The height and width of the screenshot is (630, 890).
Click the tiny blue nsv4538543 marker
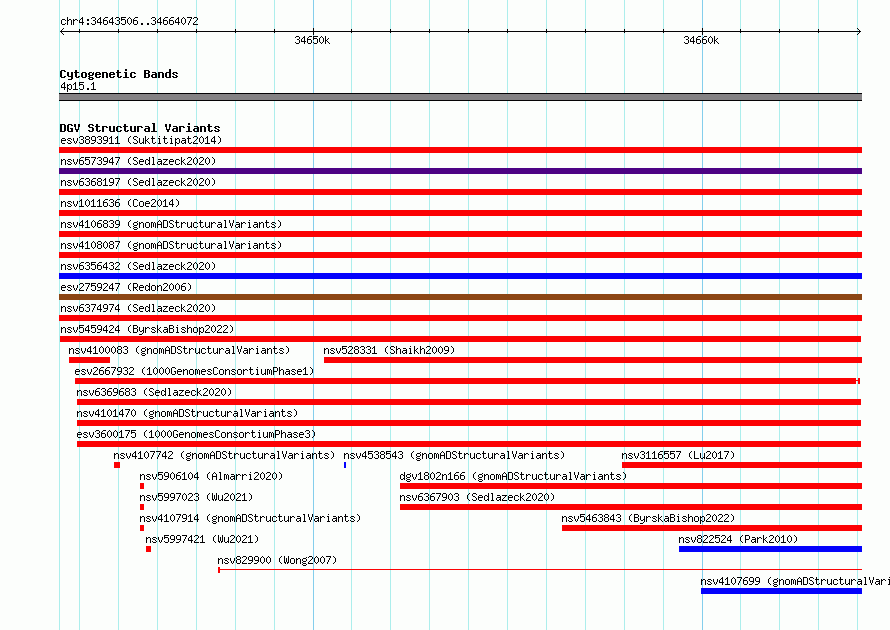click(x=345, y=465)
